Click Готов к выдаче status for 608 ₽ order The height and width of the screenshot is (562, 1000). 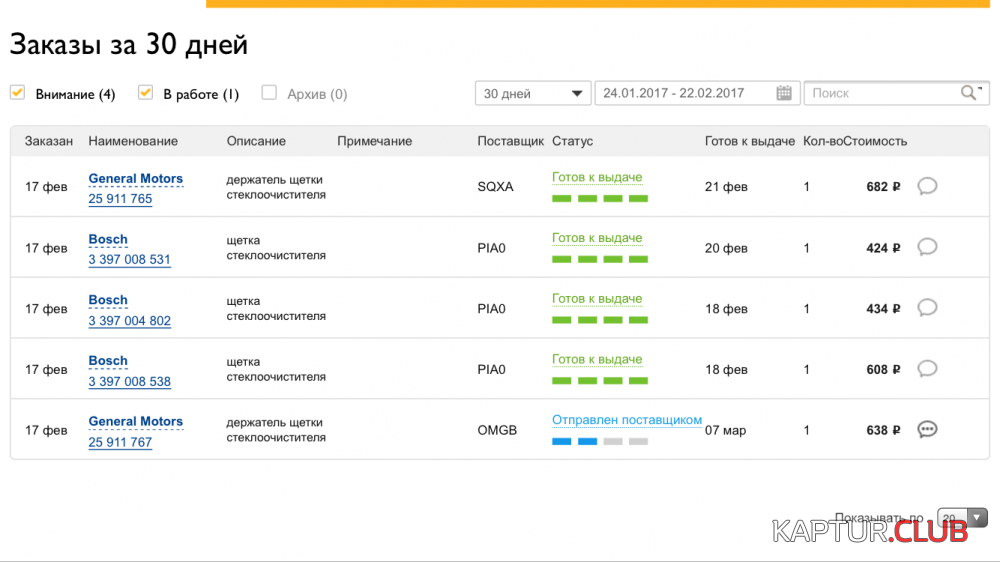597,359
